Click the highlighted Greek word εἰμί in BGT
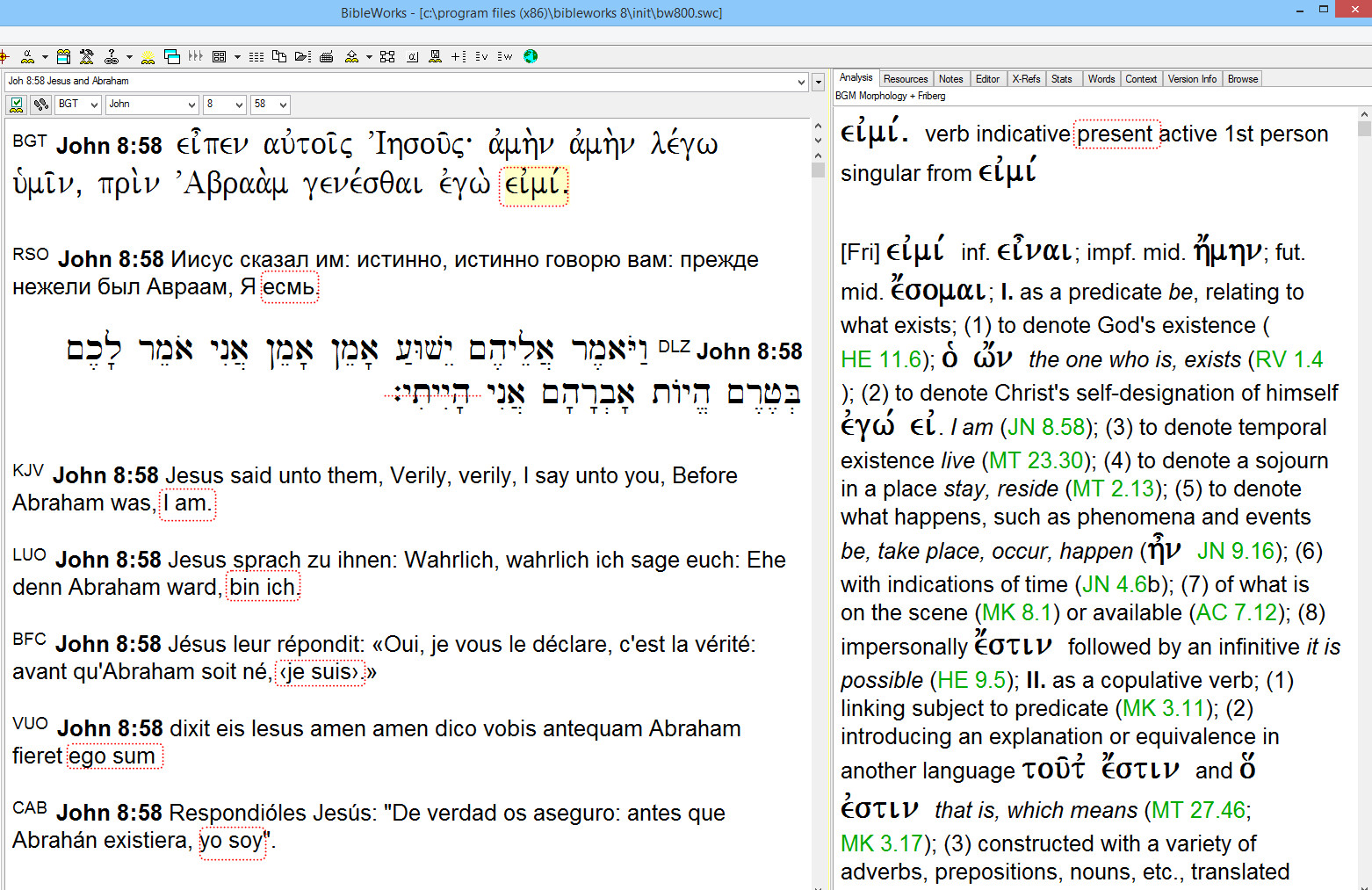Screen dimensions: 1372x890 [534, 185]
